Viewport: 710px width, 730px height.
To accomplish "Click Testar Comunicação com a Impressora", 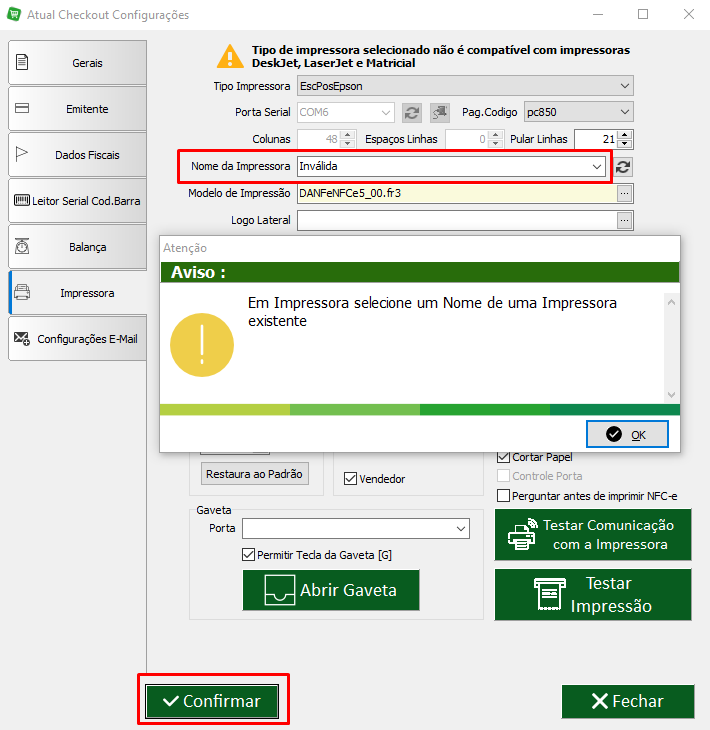I will tap(593, 534).
